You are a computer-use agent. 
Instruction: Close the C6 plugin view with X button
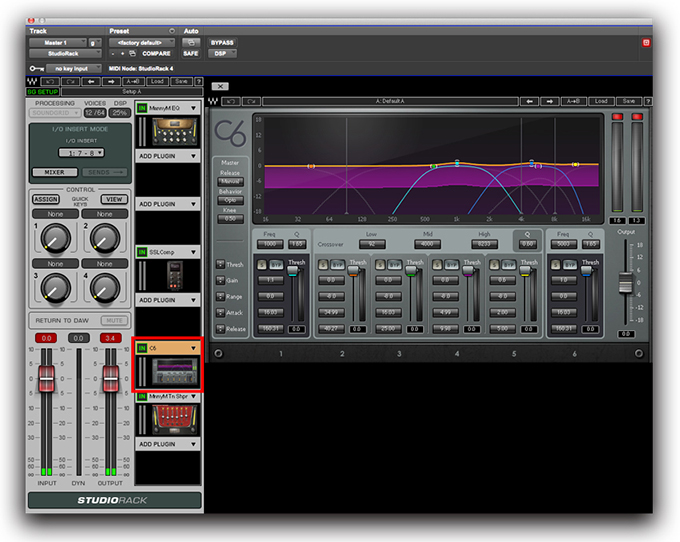[220, 86]
